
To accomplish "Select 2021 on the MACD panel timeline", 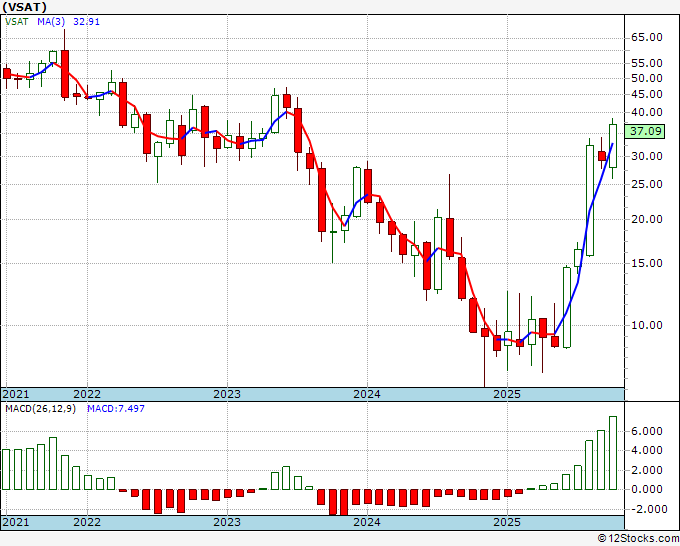I will (15, 522).
